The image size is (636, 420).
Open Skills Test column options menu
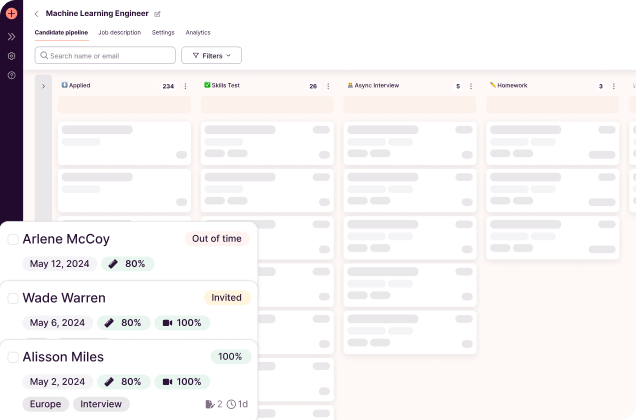click(x=328, y=86)
